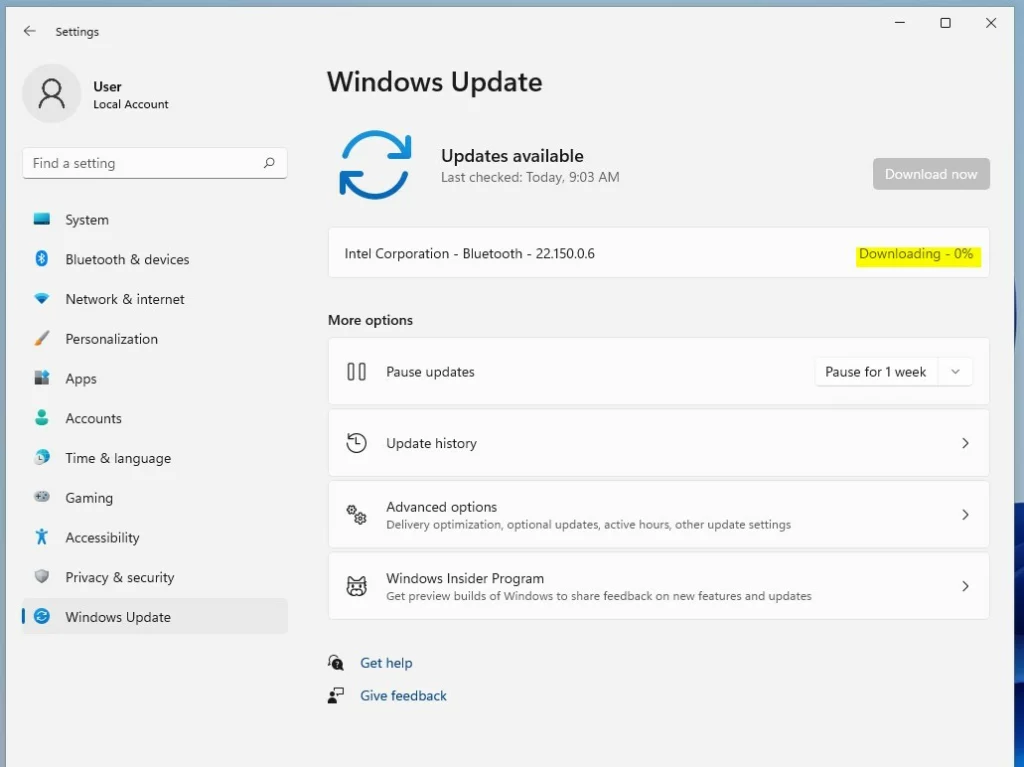Screen dimensions: 1024x767
Task: Click the update history clock icon
Action: (x=357, y=443)
